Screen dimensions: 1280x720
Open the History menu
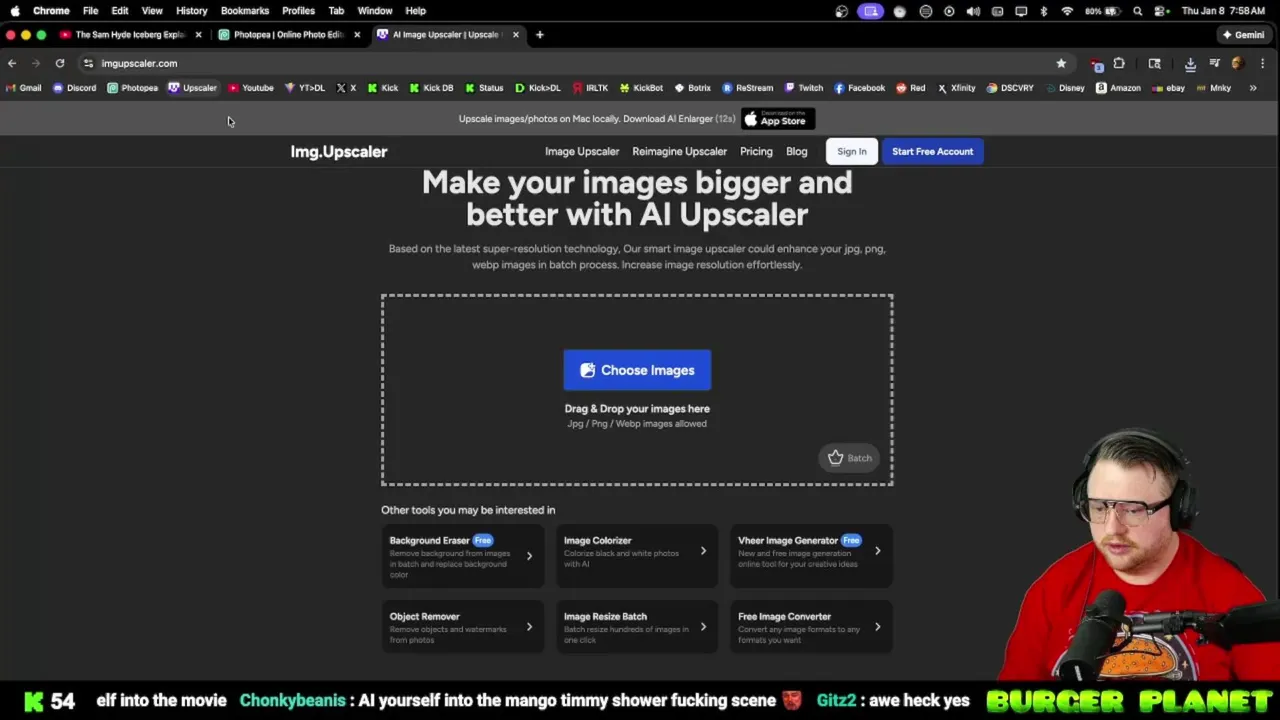coord(191,10)
